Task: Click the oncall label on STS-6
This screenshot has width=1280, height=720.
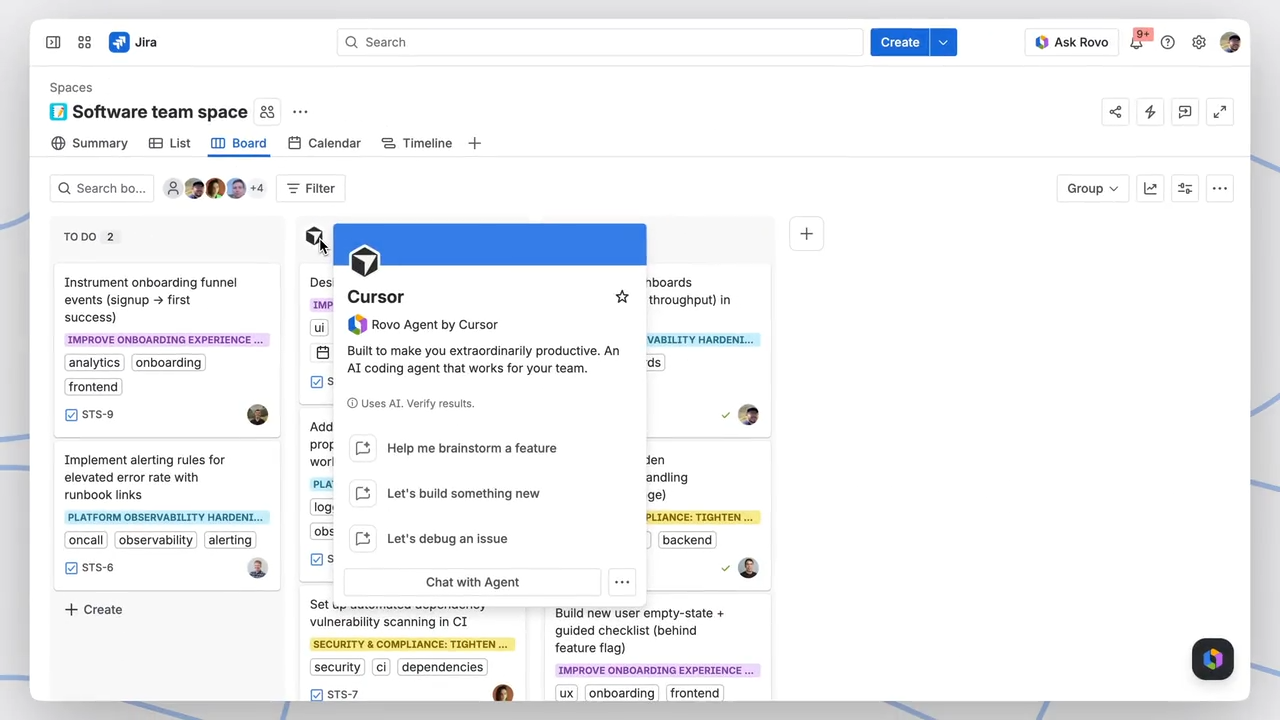Action: (86, 540)
